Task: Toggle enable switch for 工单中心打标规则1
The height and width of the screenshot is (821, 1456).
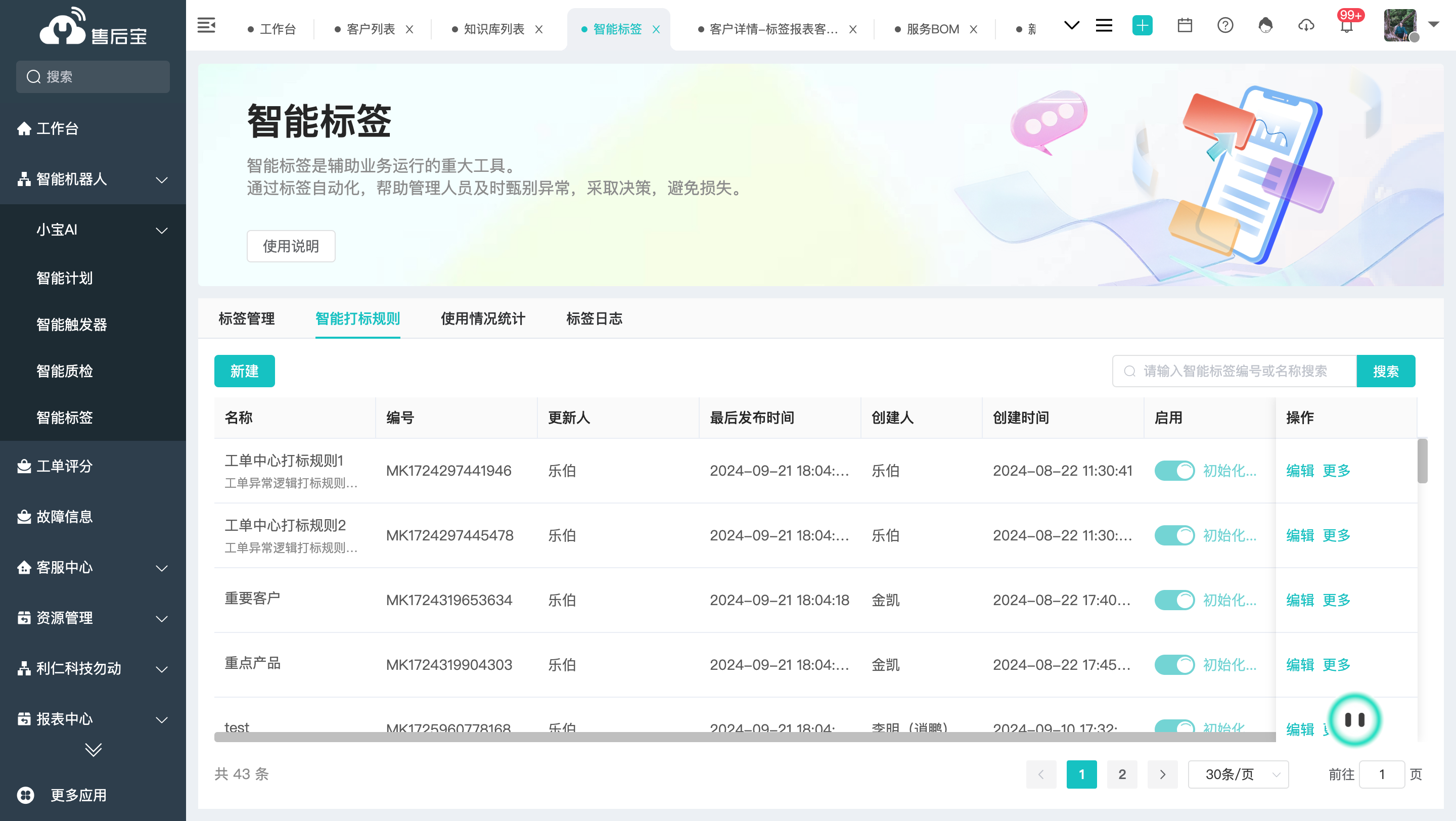Action: coord(1174,470)
